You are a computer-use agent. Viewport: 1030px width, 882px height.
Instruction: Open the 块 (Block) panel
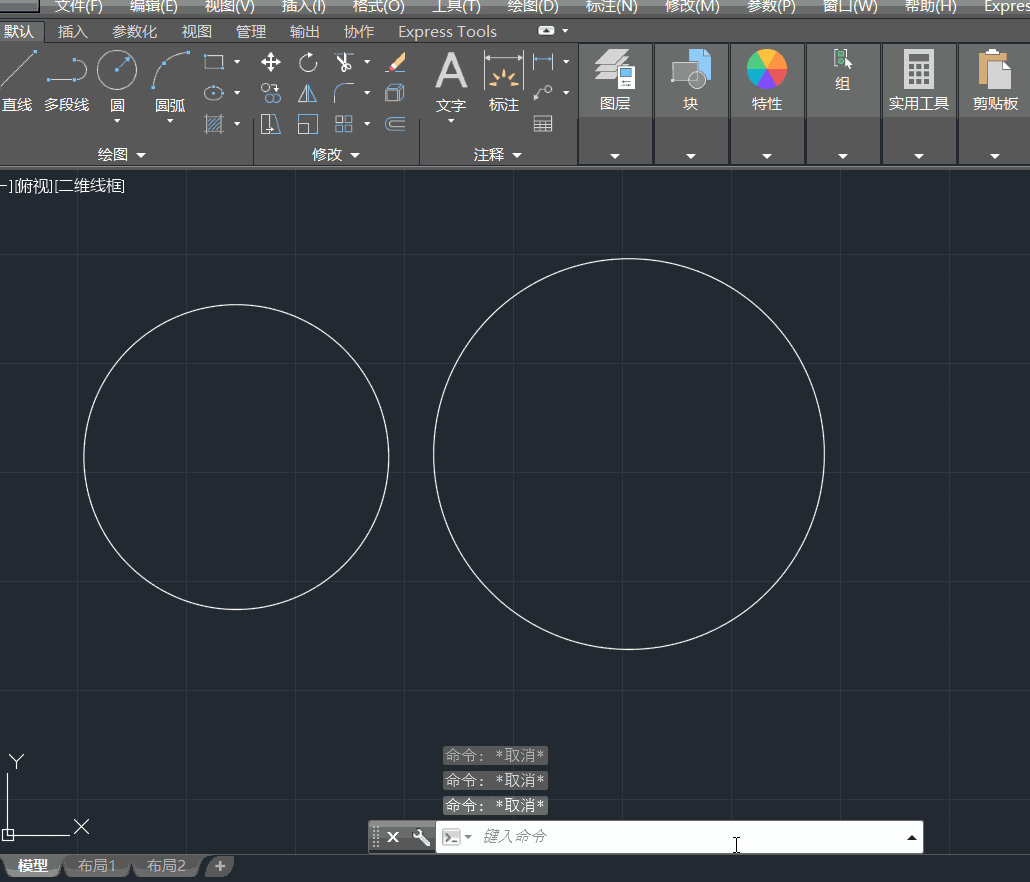691,81
